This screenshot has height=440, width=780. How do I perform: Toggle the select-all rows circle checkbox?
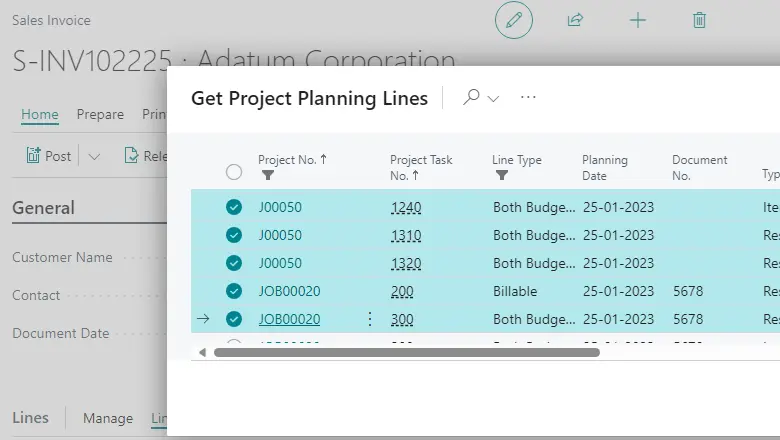[x=234, y=172]
